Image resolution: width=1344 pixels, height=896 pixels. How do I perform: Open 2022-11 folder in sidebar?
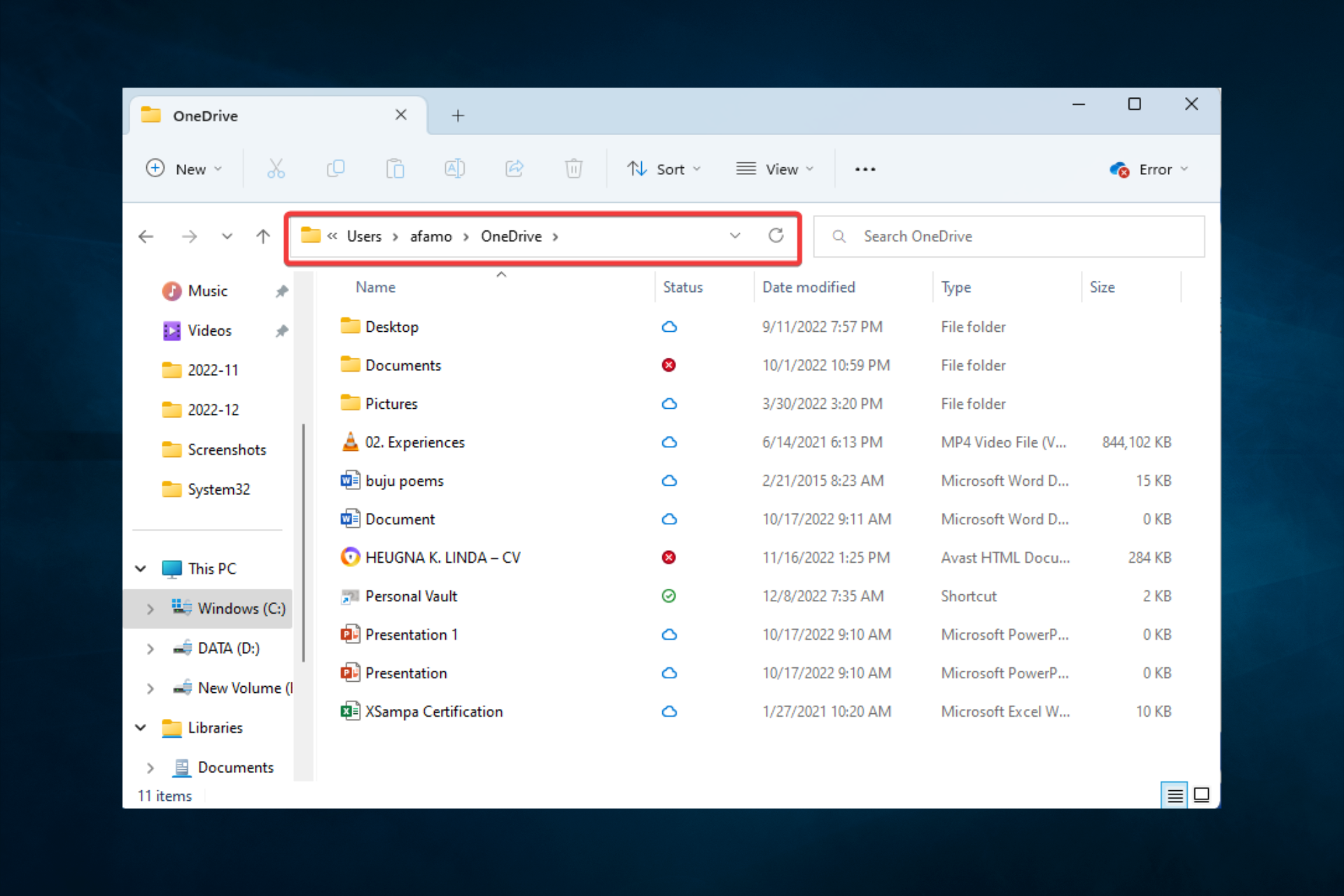click(213, 370)
